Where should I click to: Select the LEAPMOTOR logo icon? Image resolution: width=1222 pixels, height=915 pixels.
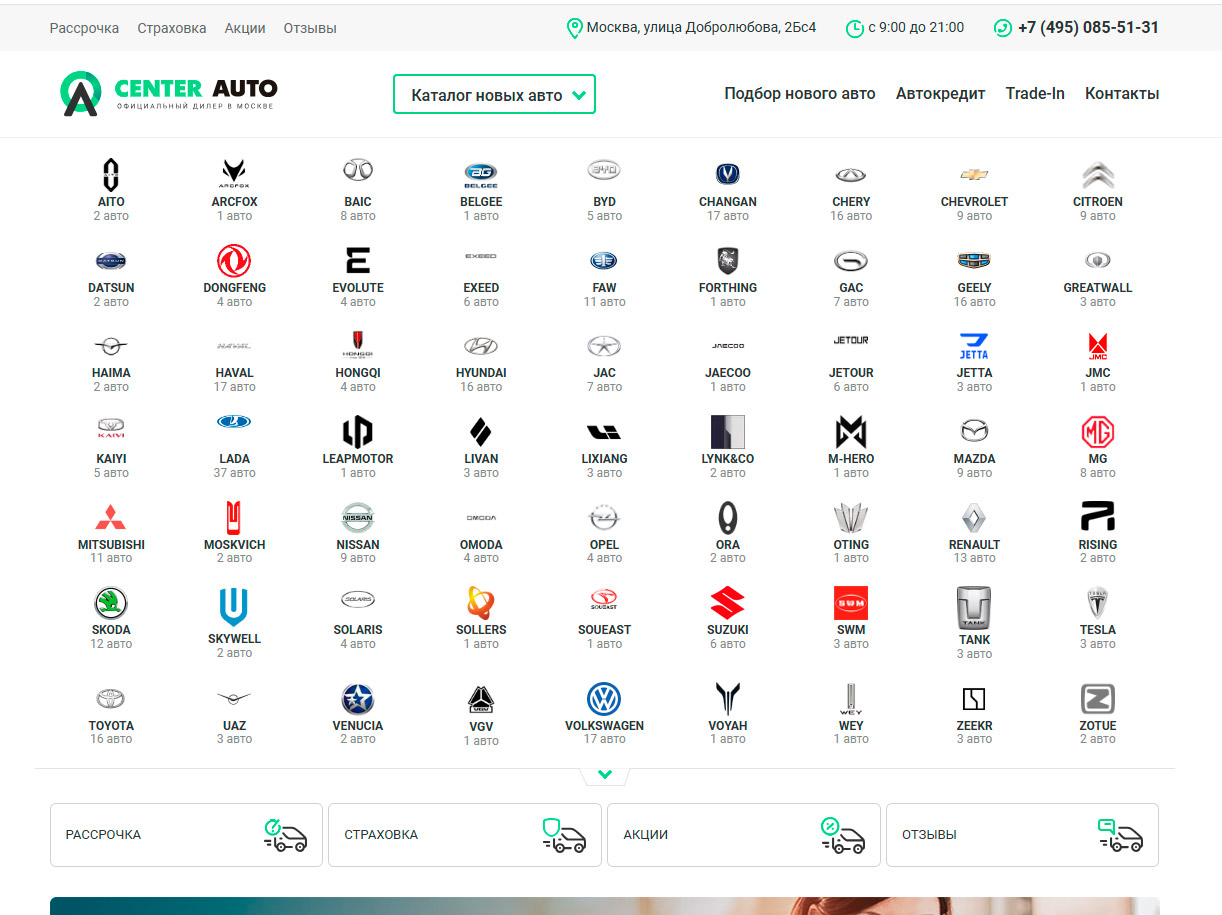pos(358,432)
